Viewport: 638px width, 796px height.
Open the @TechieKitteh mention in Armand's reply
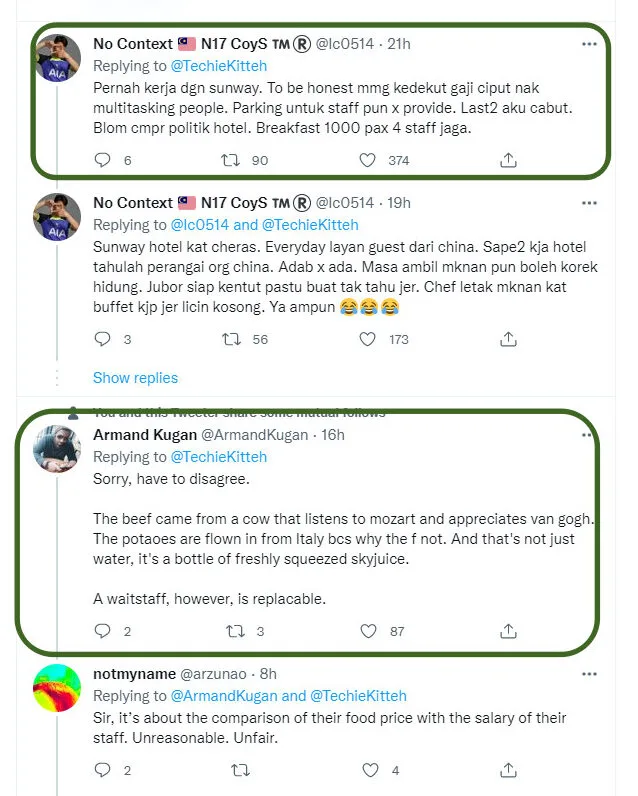point(218,457)
